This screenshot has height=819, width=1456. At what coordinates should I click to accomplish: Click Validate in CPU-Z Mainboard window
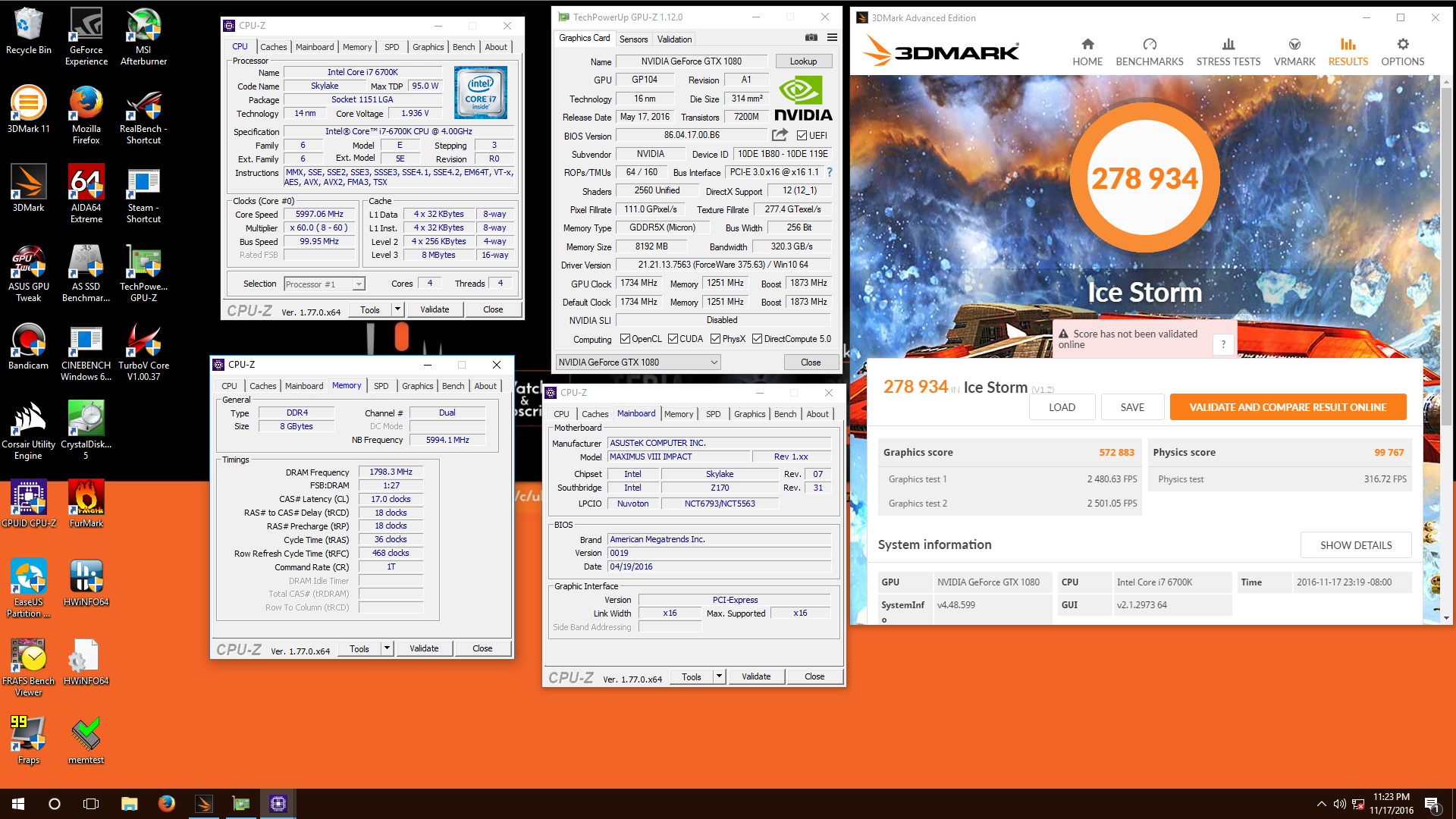[x=755, y=676]
